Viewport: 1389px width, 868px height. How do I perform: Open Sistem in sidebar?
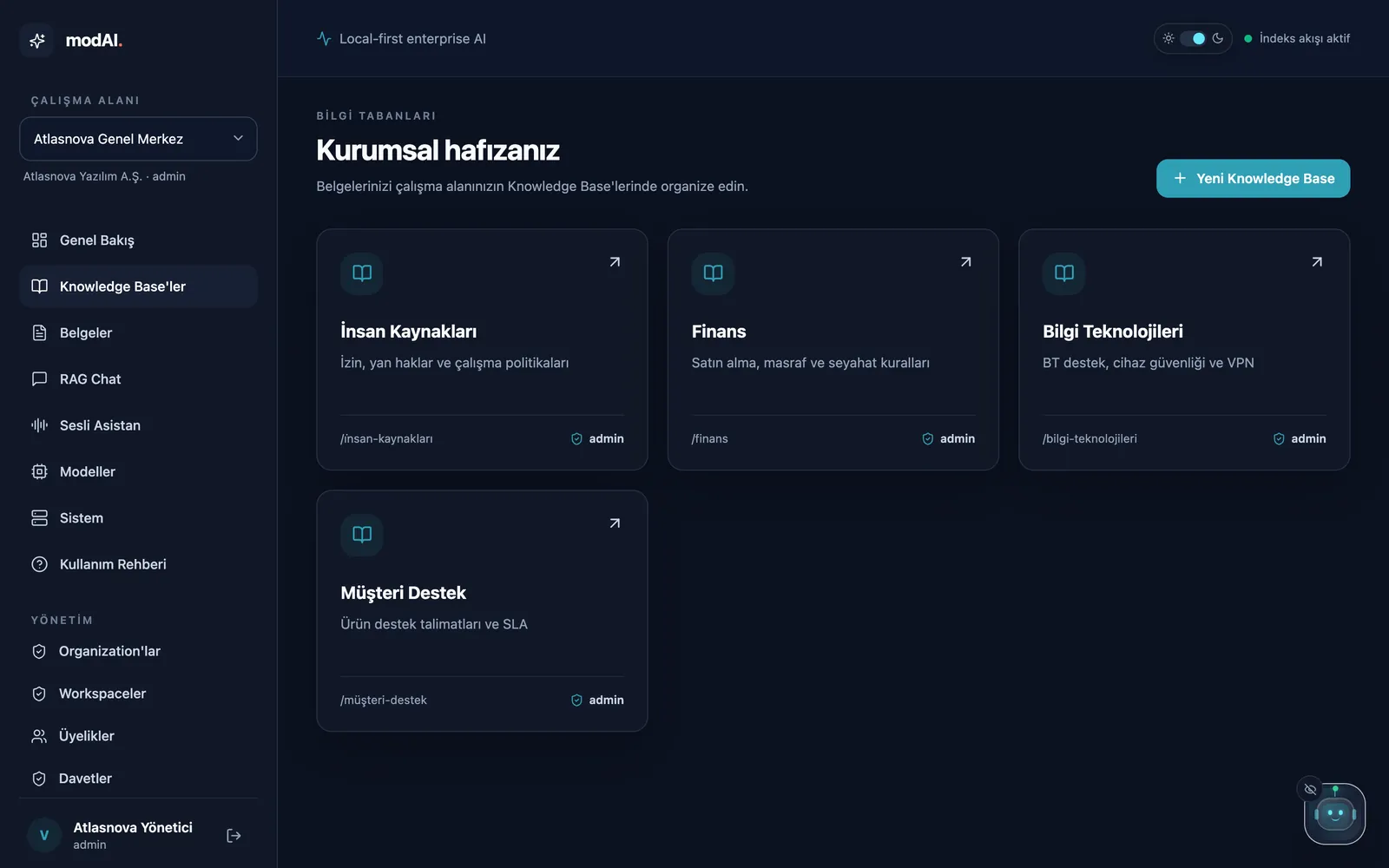click(138, 518)
